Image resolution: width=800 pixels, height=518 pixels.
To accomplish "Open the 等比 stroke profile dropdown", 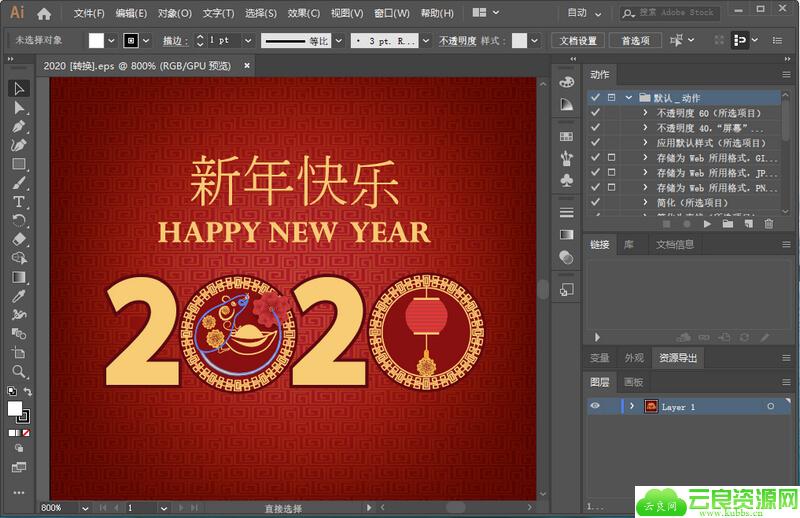I will (339, 40).
